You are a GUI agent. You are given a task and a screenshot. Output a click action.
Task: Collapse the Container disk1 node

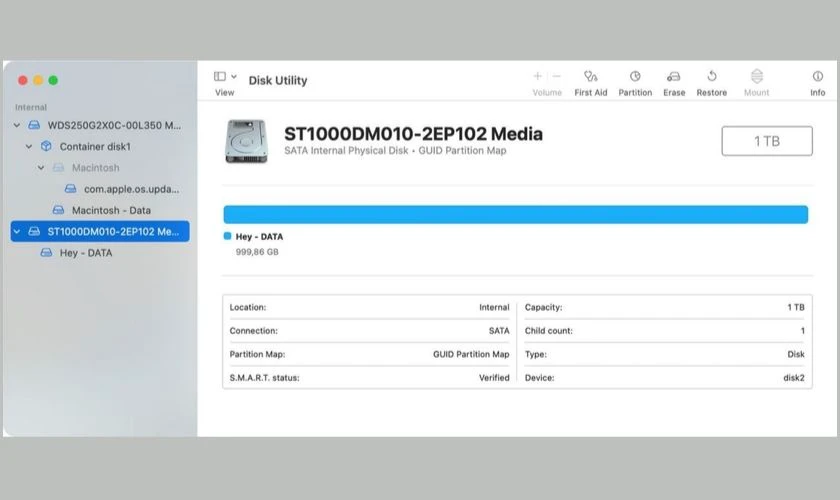pyautogui.click(x=29, y=146)
